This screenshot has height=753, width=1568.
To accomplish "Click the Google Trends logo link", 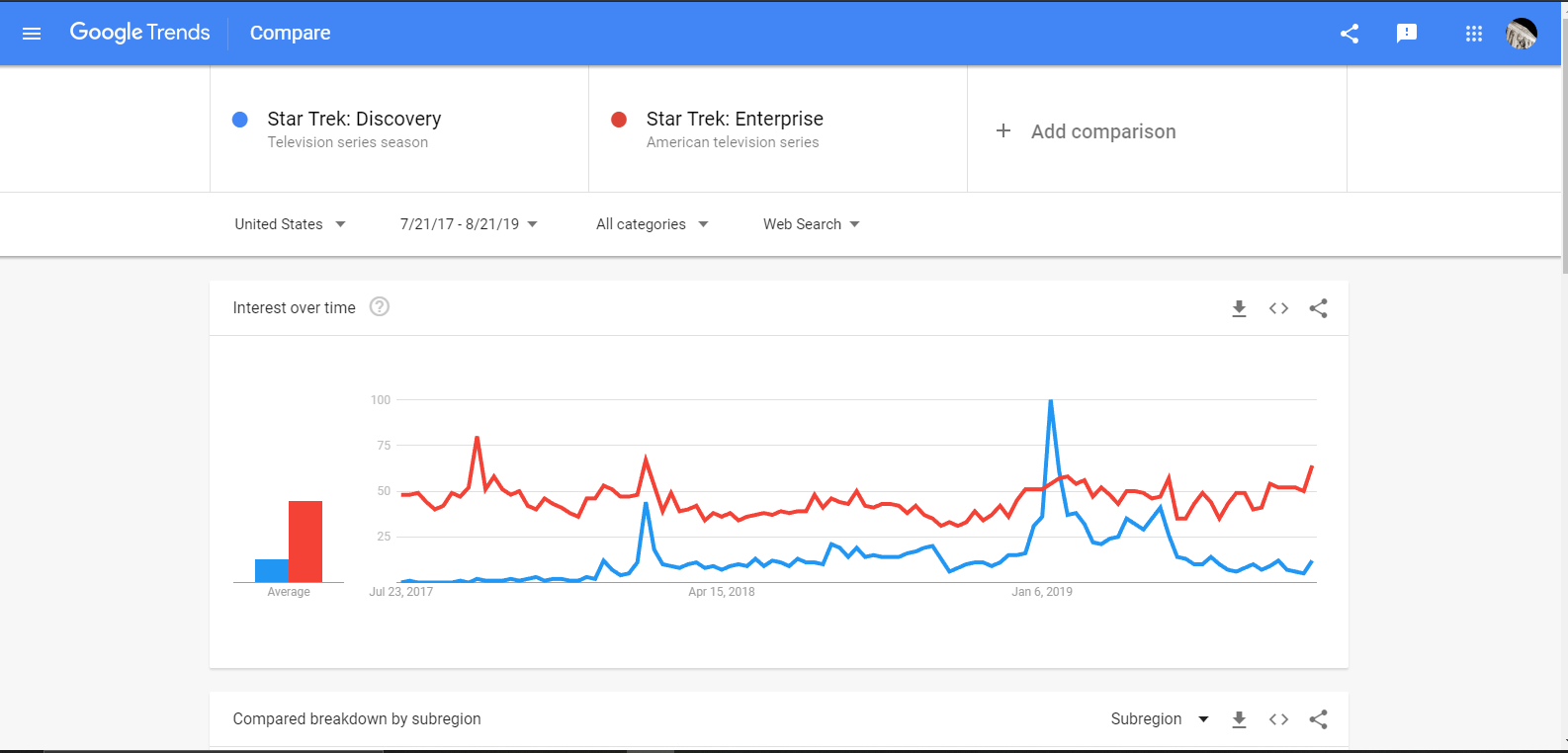I will [x=139, y=33].
